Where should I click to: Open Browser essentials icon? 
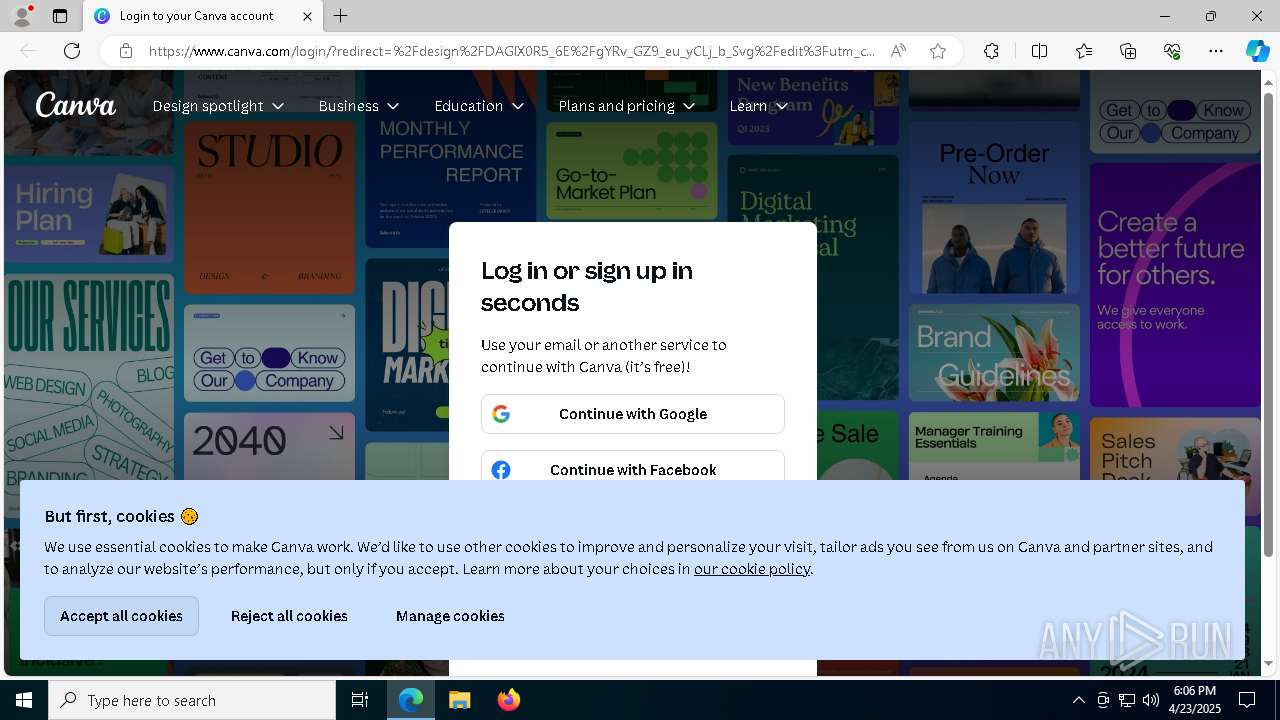tap(1172, 51)
